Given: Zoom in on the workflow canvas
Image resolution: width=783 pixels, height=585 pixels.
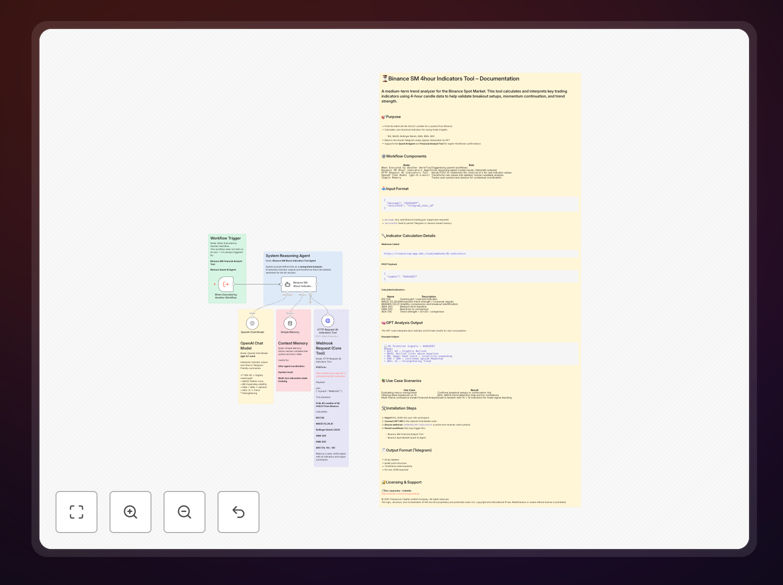Looking at the screenshot, I should pyautogui.click(x=130, y=512).
